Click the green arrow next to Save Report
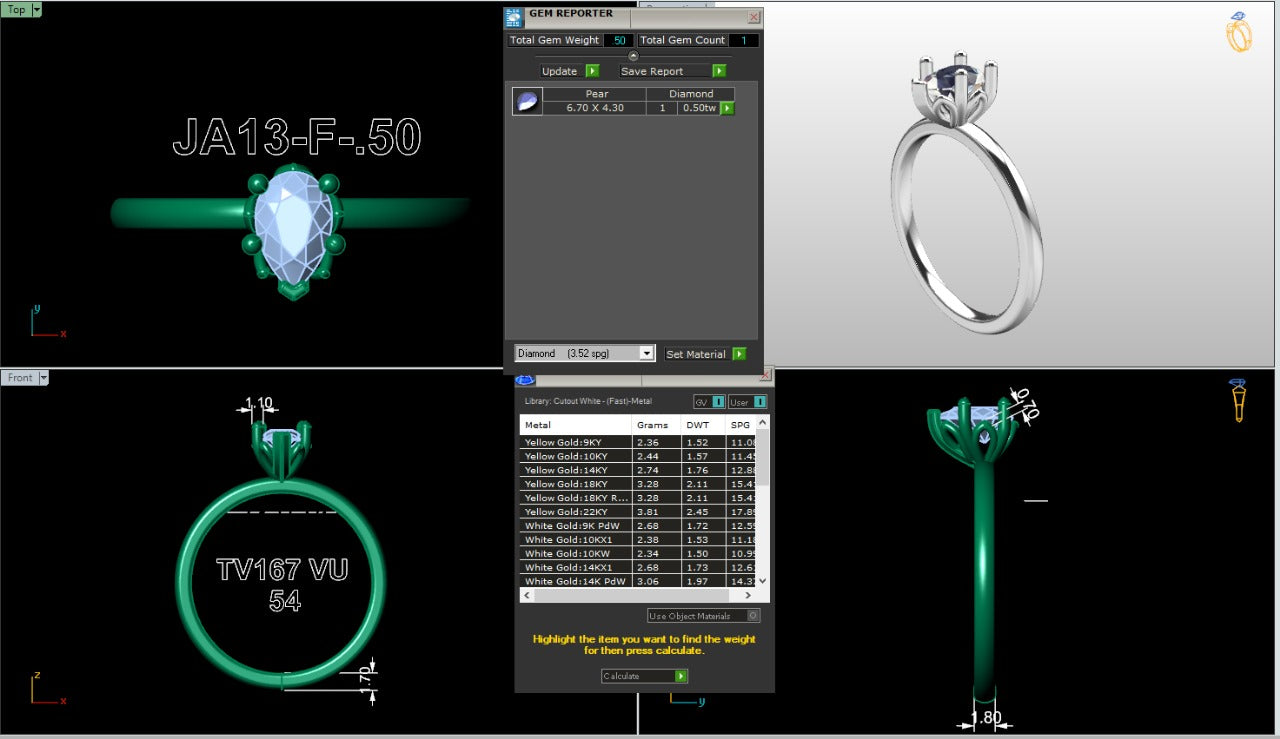This screenshot has width=1280, height=739. click(x=719, y=71)
